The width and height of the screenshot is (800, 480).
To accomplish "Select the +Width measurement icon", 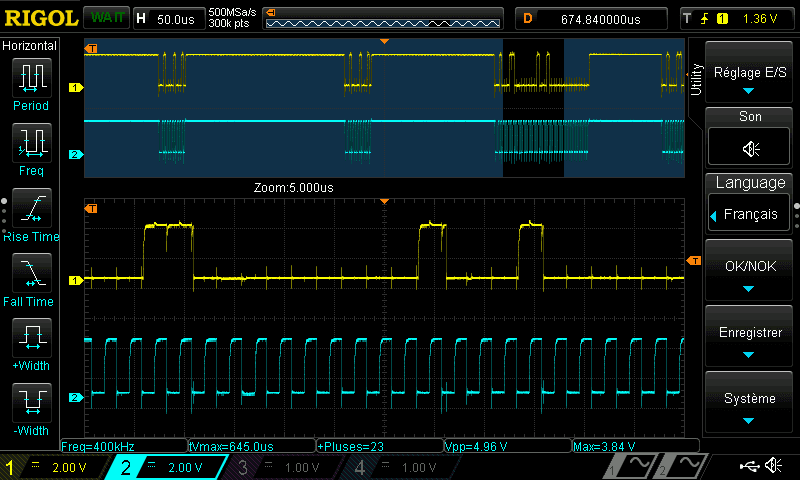I will (32, 338).
